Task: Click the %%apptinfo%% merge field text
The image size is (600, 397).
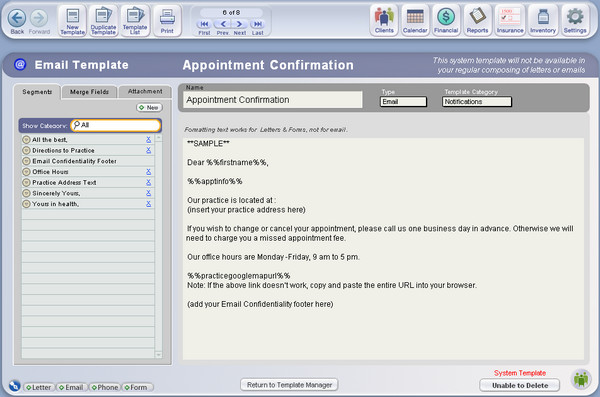Action: [x=215, y=181]
